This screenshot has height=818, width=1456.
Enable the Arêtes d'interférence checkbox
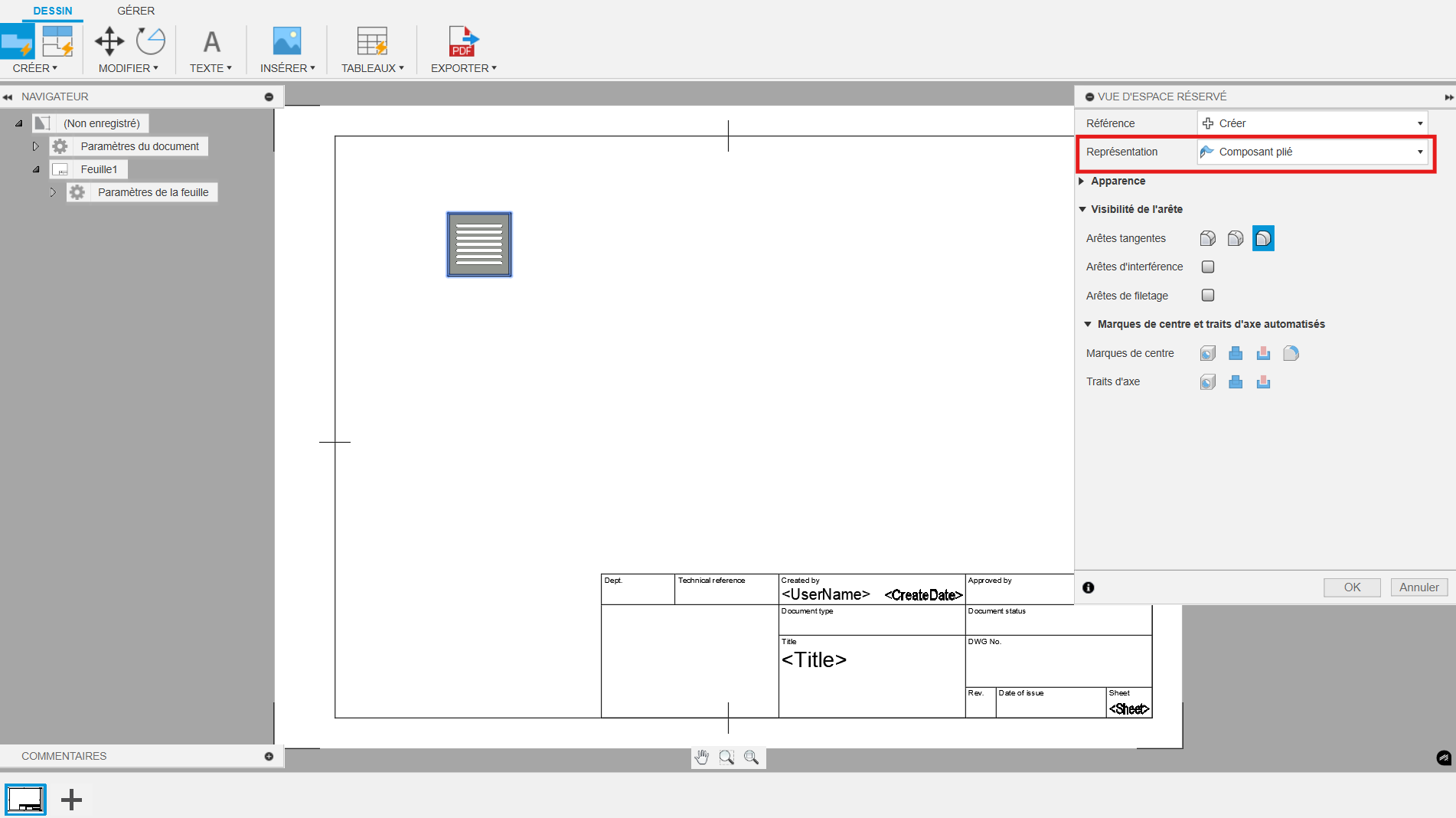coord(1208,267)
